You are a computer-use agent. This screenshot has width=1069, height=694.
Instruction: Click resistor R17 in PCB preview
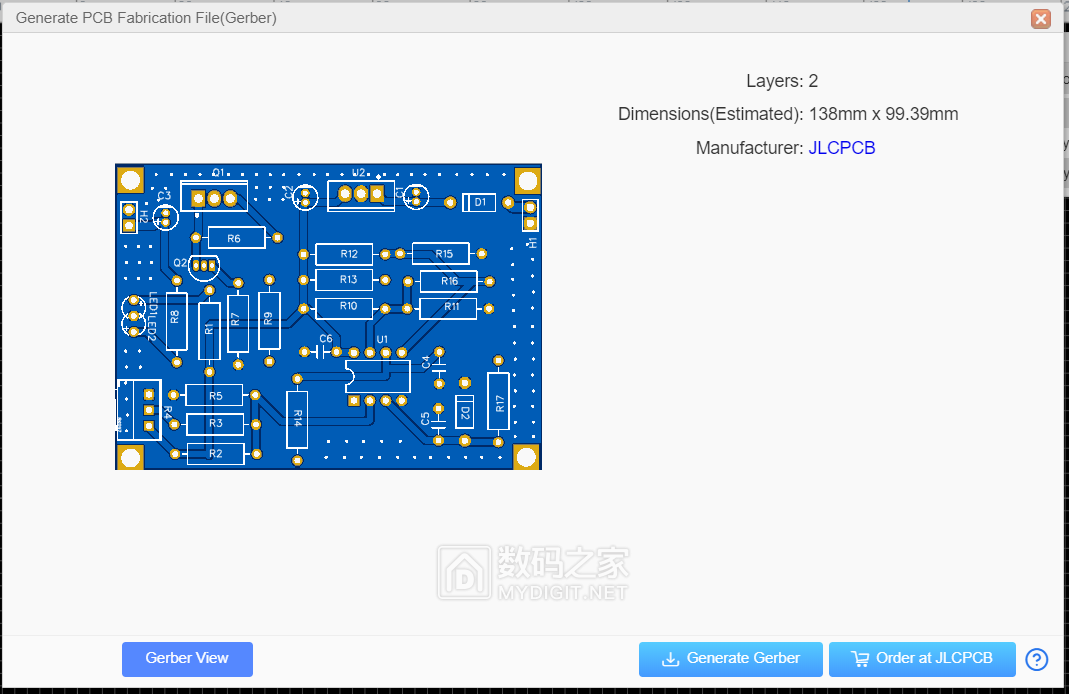click(498, 403)
